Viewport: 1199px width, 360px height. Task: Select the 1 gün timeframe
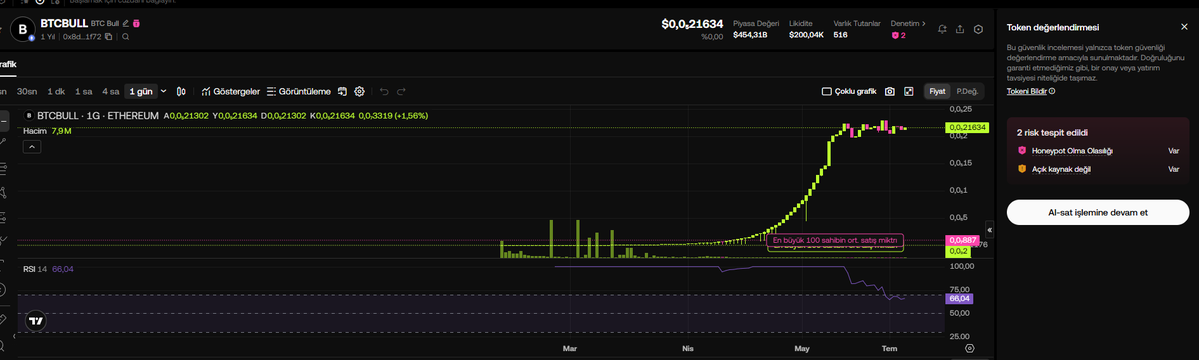point(141,92)
